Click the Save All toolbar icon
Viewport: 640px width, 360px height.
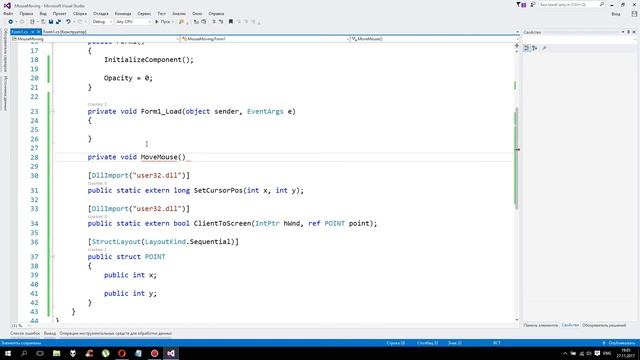point(58,22)
